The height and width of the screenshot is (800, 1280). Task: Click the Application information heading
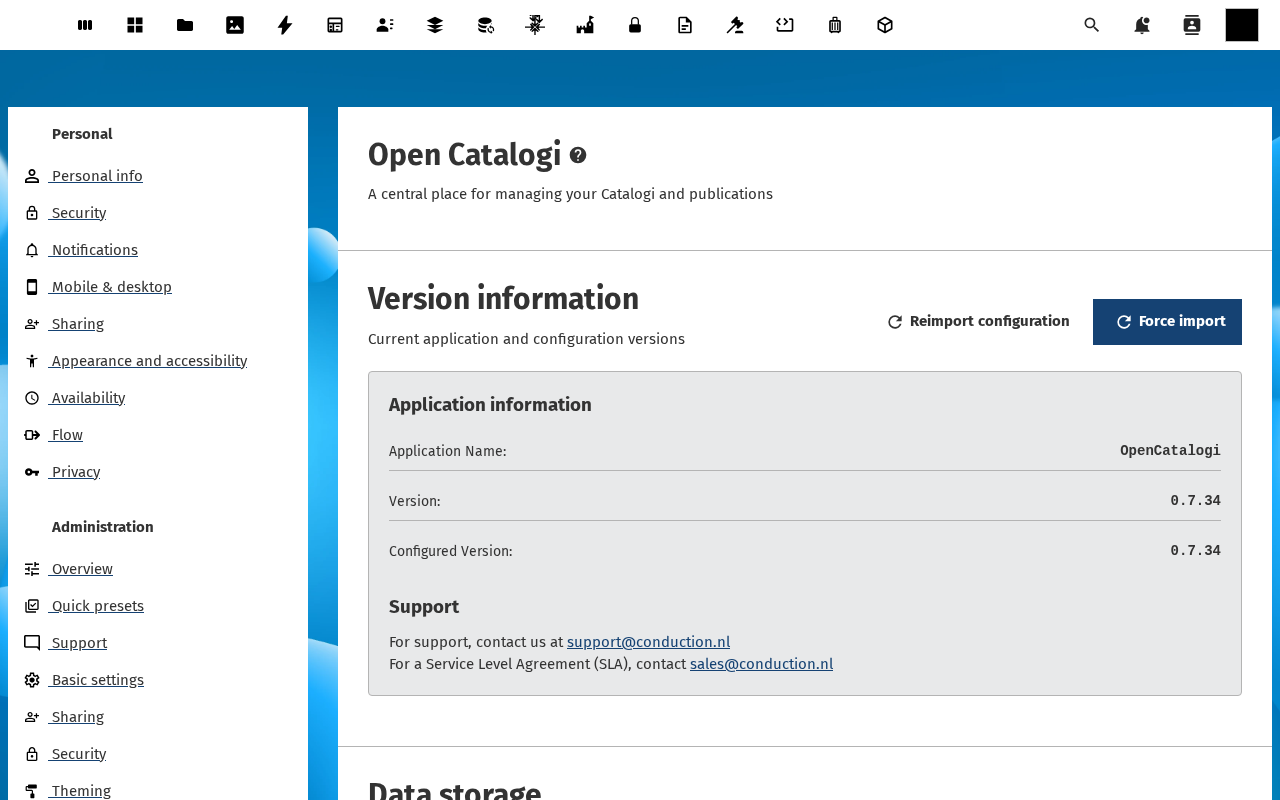pos(490,404)
